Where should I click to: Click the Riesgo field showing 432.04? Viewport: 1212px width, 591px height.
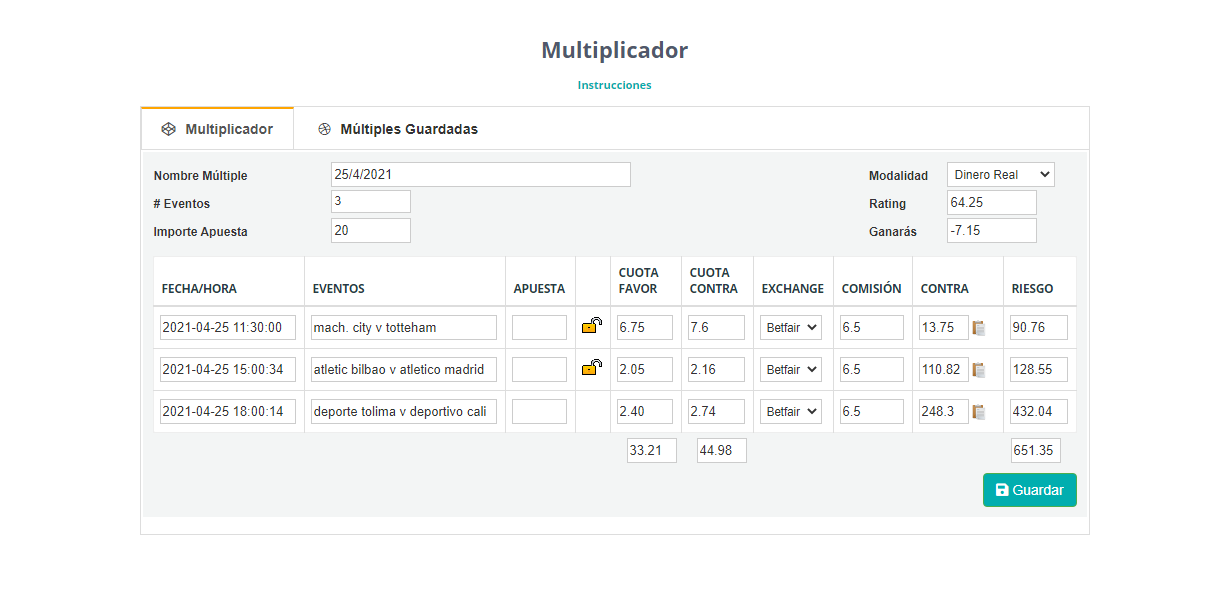[x=1039, y=412]
